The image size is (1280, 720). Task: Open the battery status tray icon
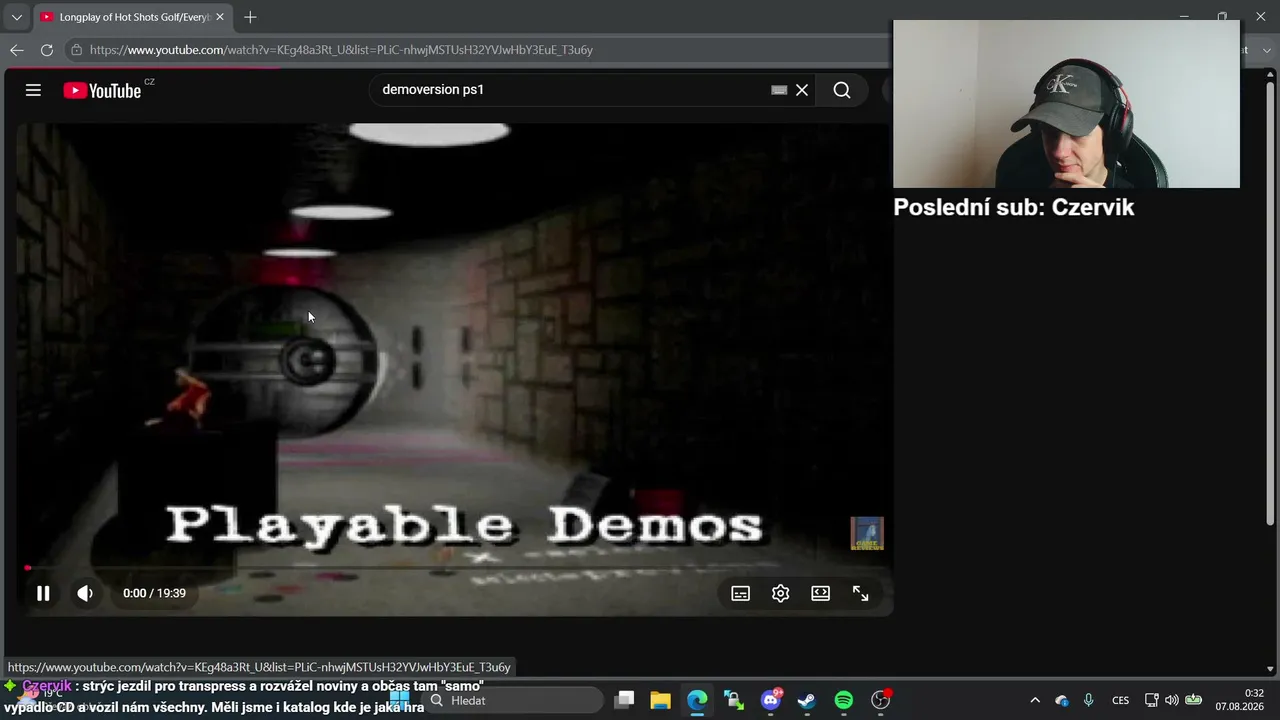[x=1193, y=700]
